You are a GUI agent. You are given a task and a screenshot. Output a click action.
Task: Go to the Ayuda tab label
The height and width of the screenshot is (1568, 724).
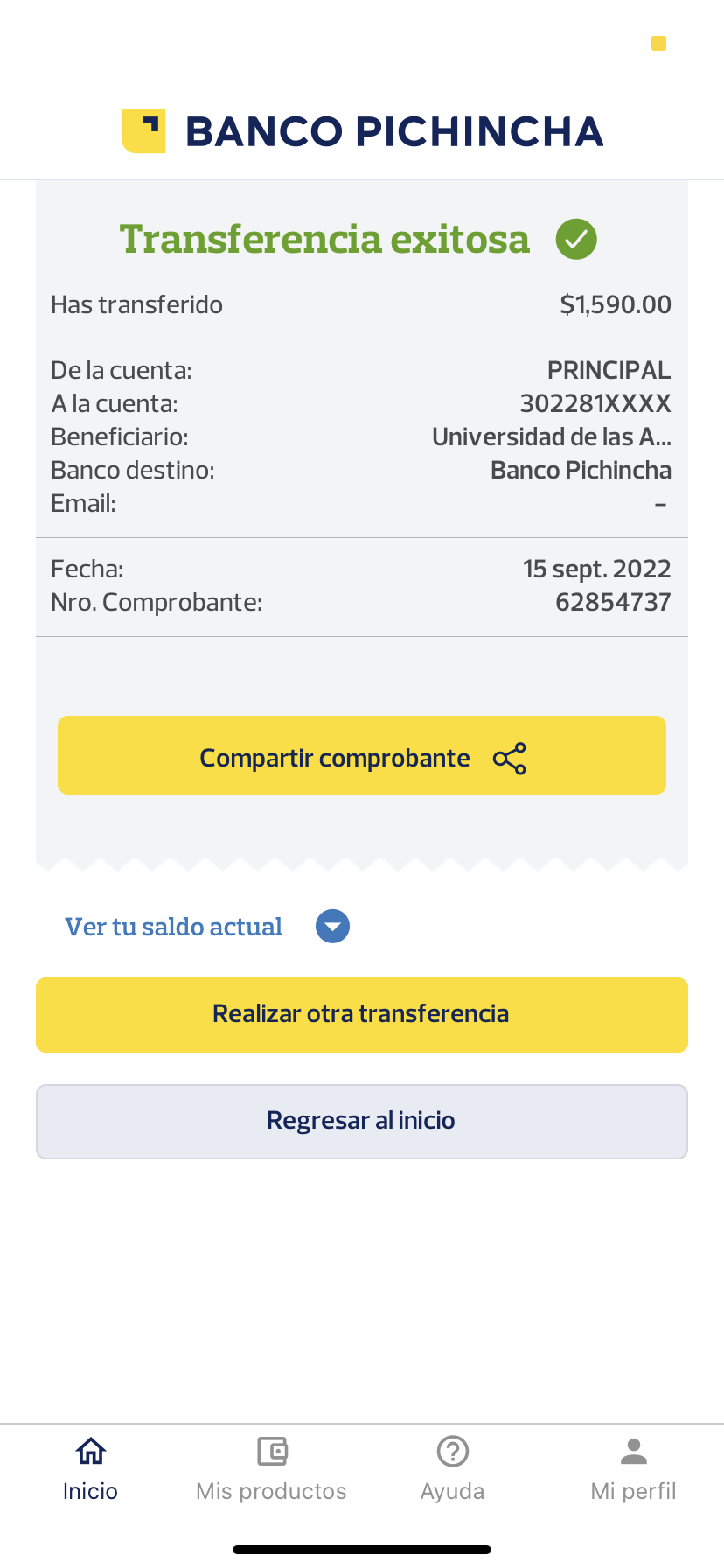[x=452, y=1491]
